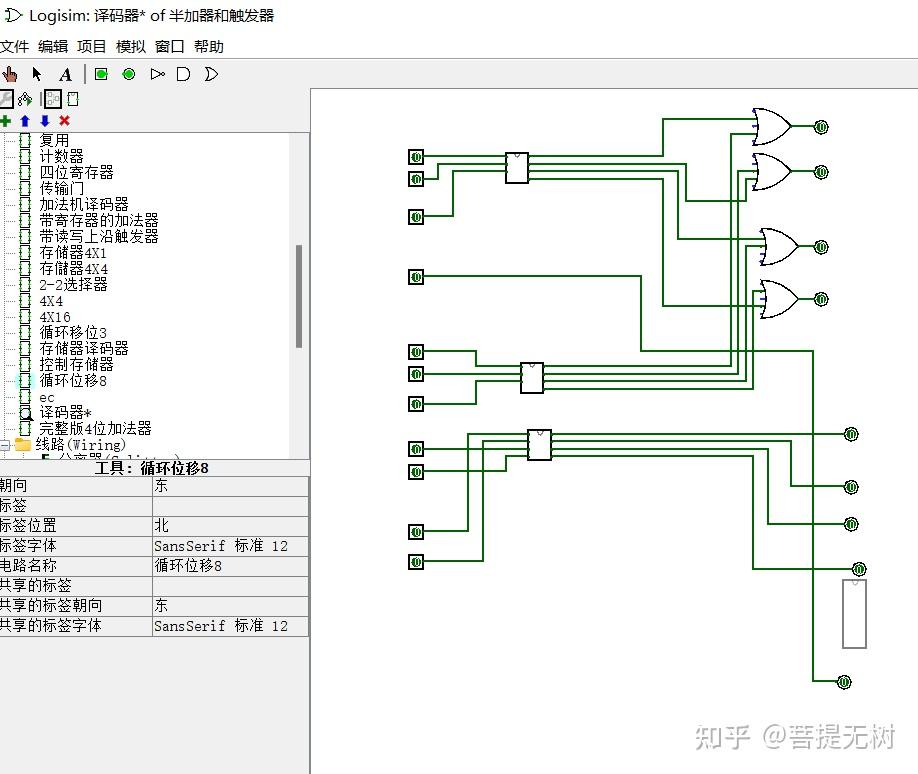
Task: Open the 文件 menu
Action: [15, 46]
